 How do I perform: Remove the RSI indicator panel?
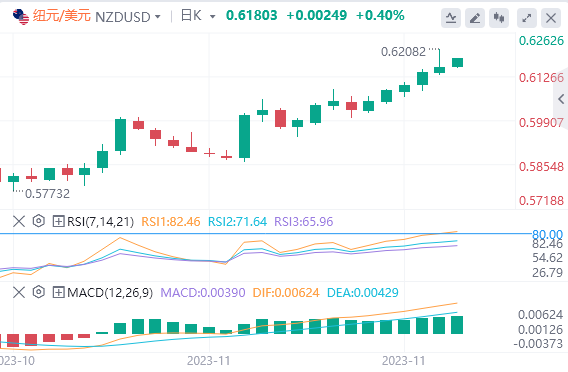19,221
